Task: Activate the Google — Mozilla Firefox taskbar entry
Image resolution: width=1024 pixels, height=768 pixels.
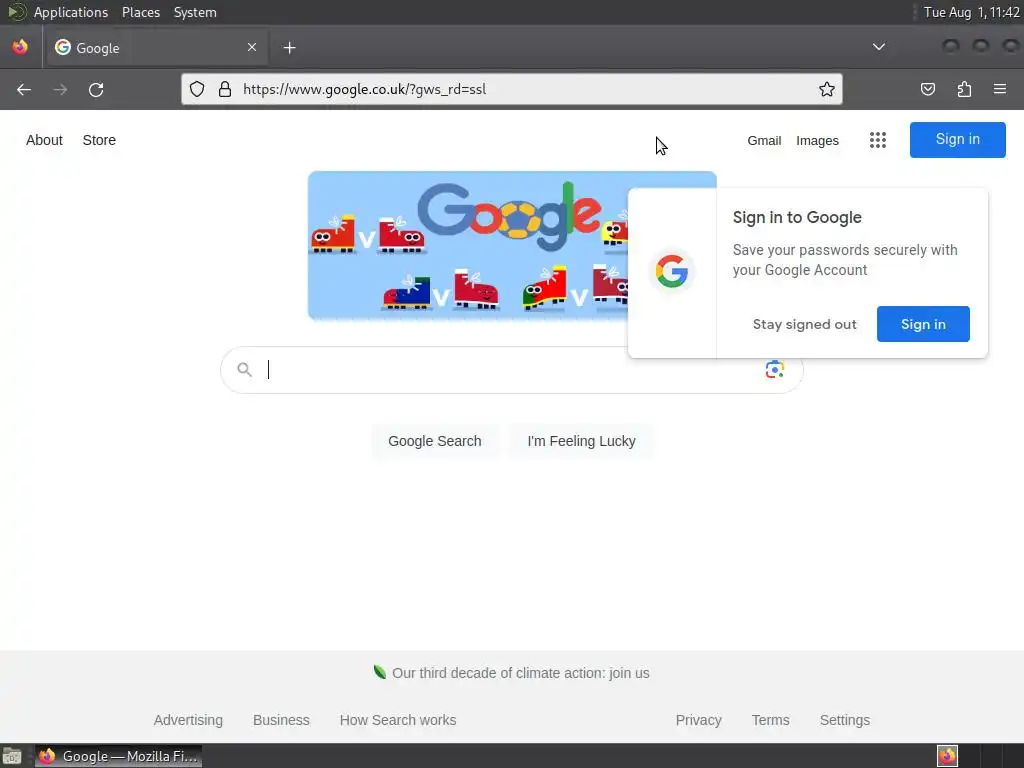Action: coord(118,756)
